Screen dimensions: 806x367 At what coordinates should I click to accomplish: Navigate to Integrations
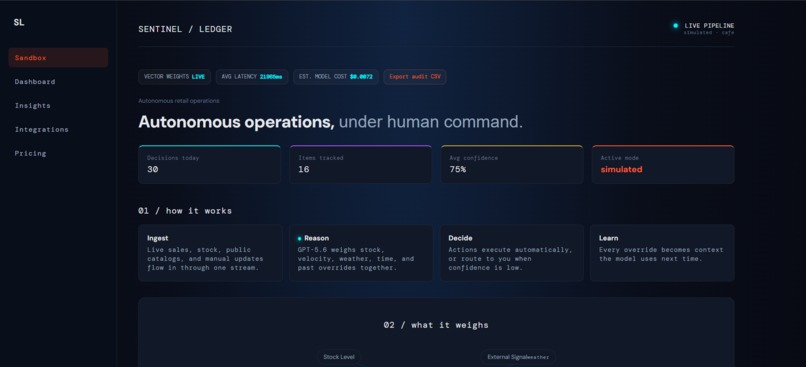[42, 130]
